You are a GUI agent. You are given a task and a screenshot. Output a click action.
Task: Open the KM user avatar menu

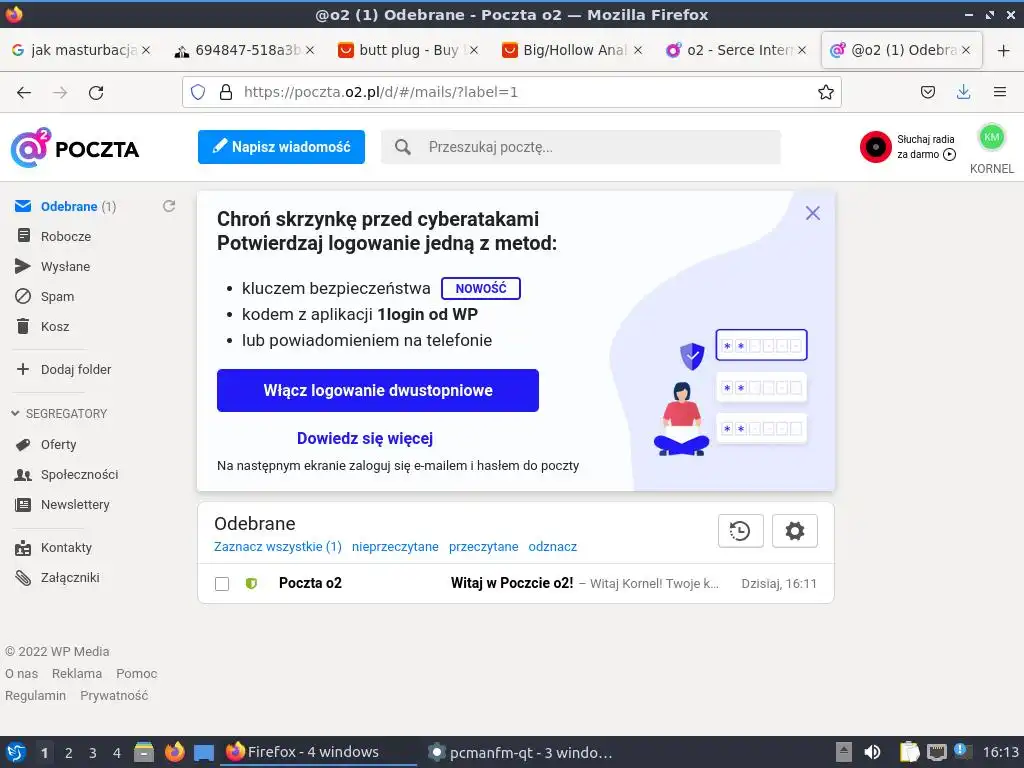coord(991,137)
